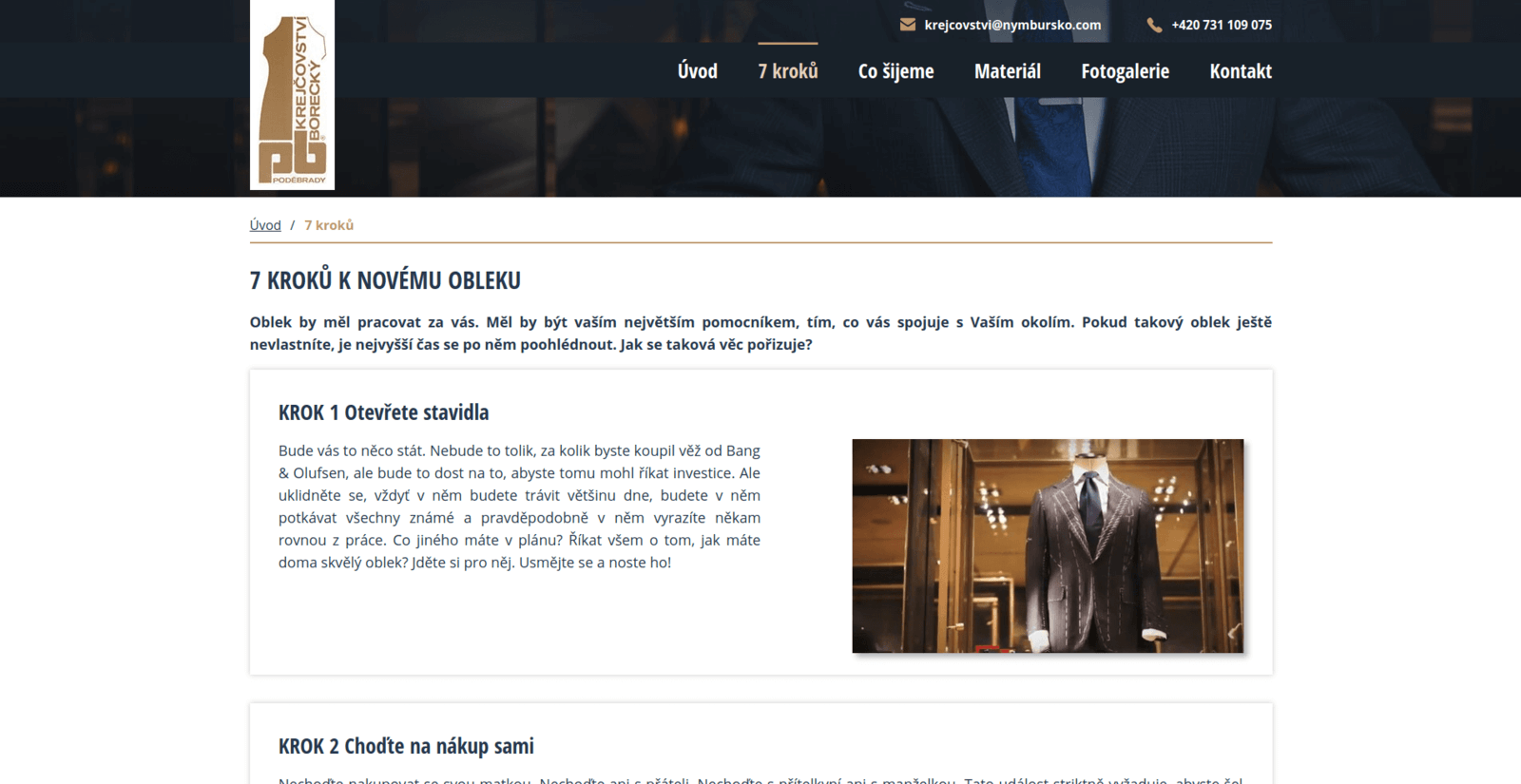Click the KROK 2 Choďte na nákup sami heading
The image size is (1521, 784).
(x=406, y=746)
